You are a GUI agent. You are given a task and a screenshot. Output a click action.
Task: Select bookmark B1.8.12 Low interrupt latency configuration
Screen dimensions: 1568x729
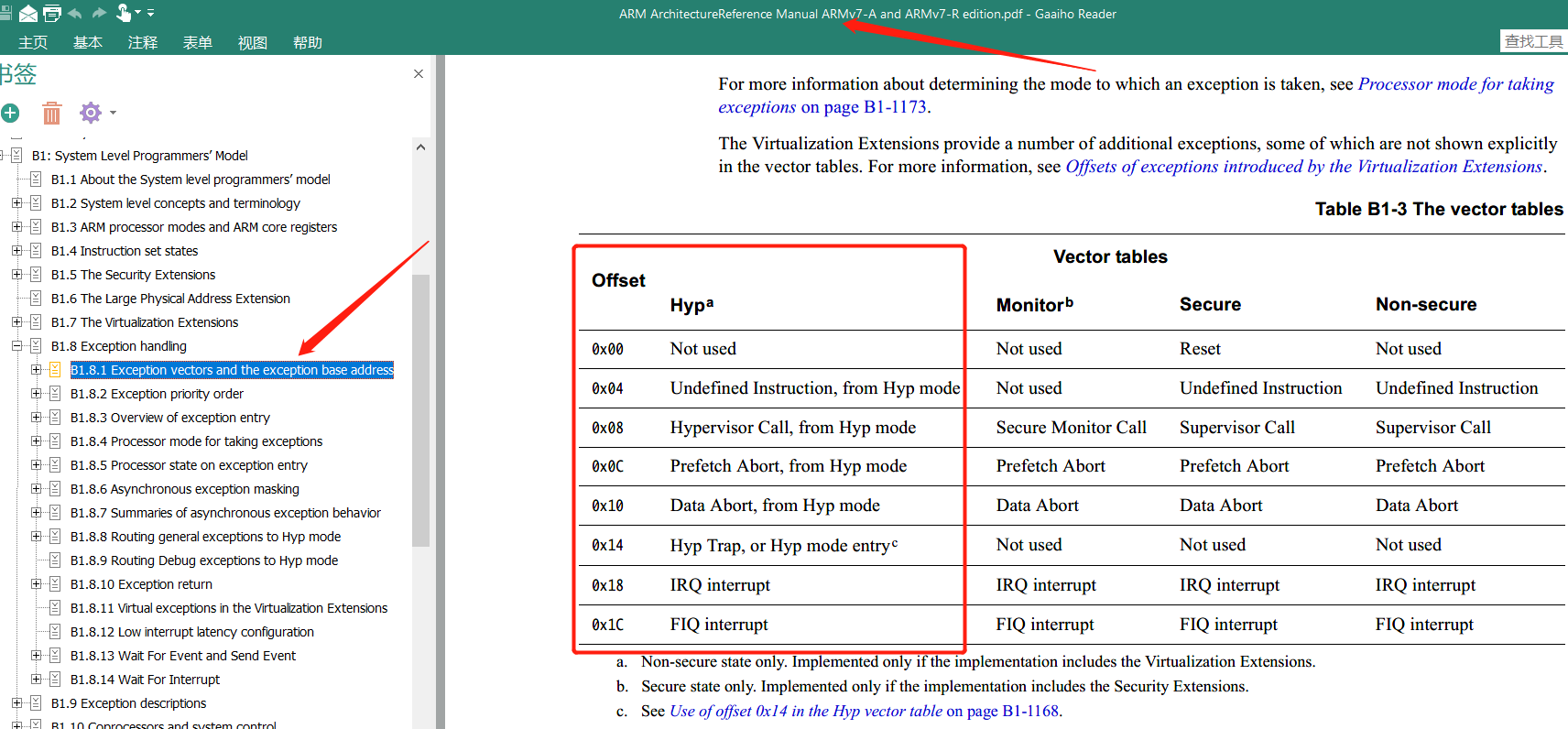192,632
